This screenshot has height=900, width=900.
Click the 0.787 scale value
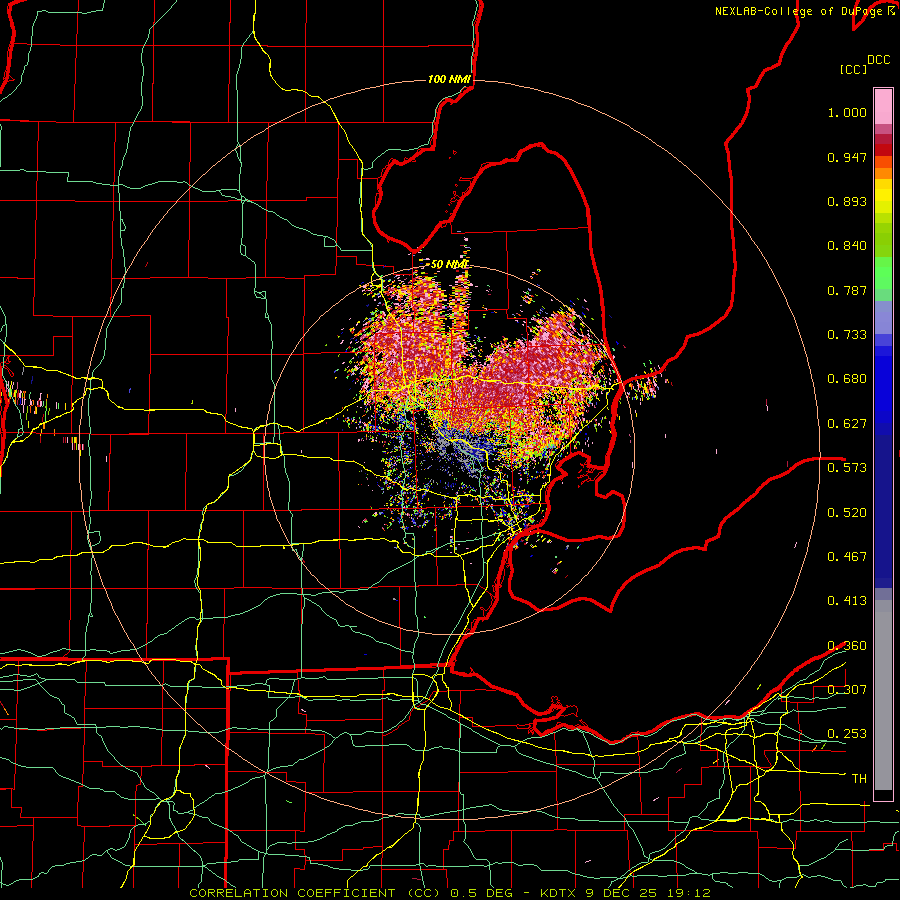(847, 290)
